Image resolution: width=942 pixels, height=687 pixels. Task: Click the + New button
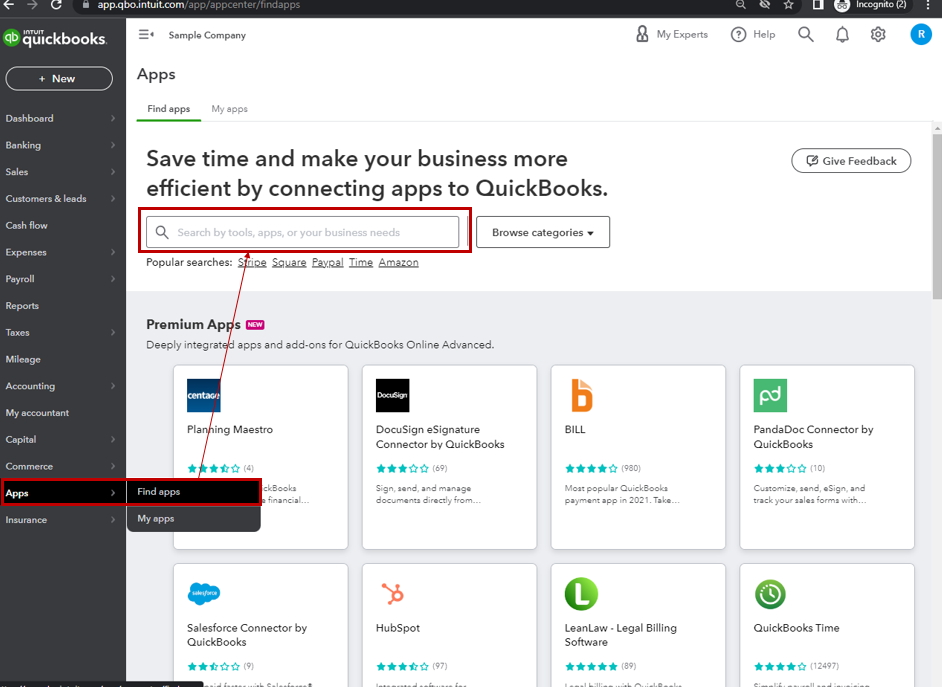coord(59,79)
